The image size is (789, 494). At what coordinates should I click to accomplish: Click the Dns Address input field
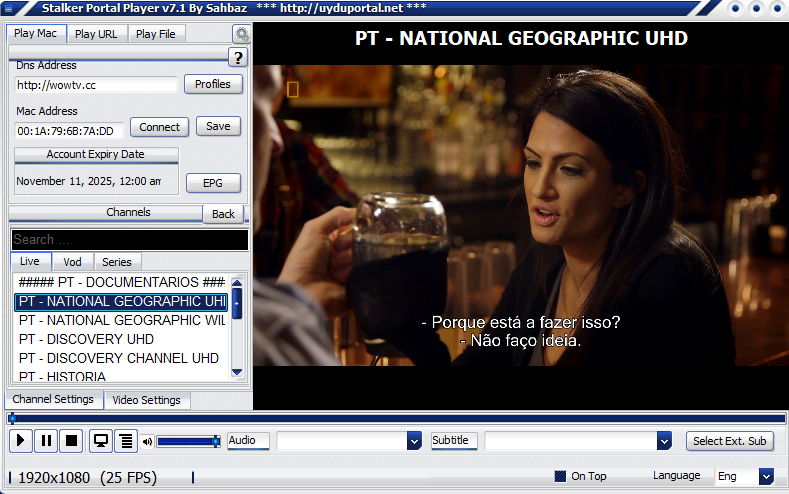[96, 85]
